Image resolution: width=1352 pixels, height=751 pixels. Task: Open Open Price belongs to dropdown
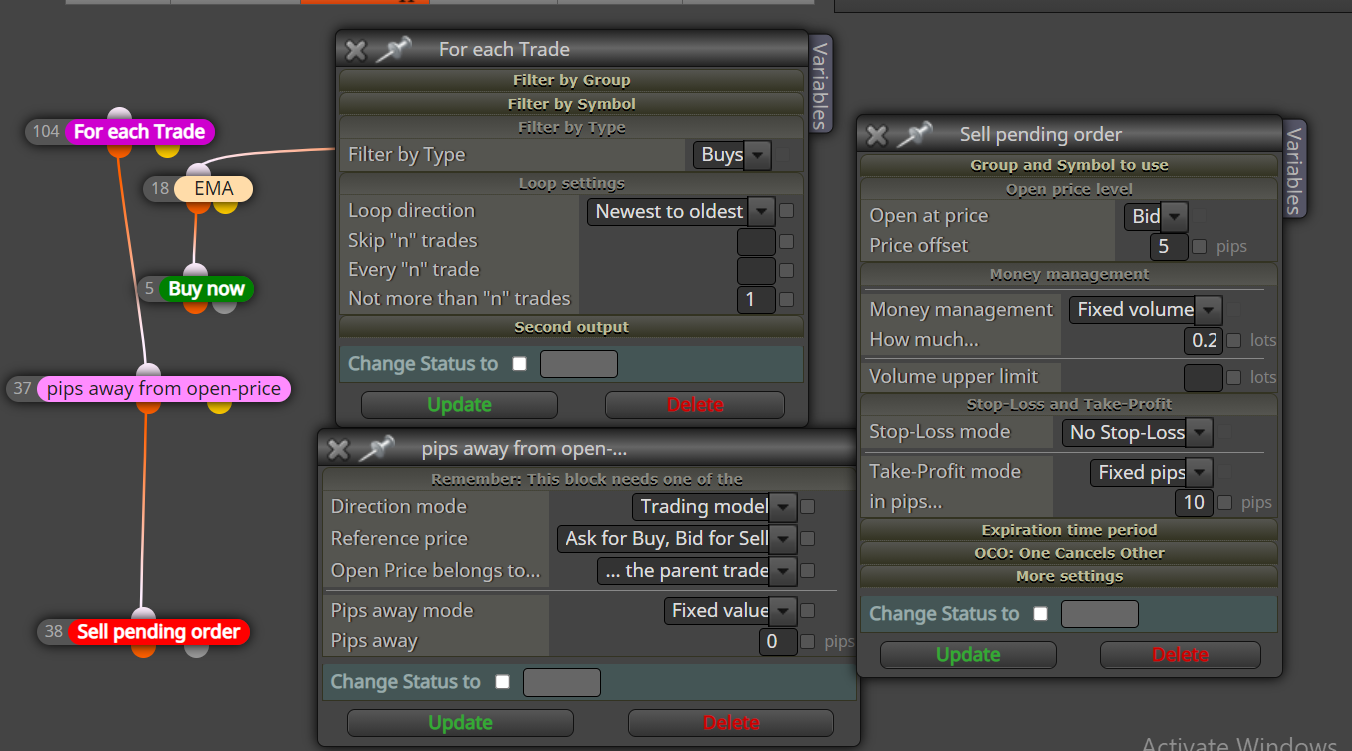click(697, 571)
